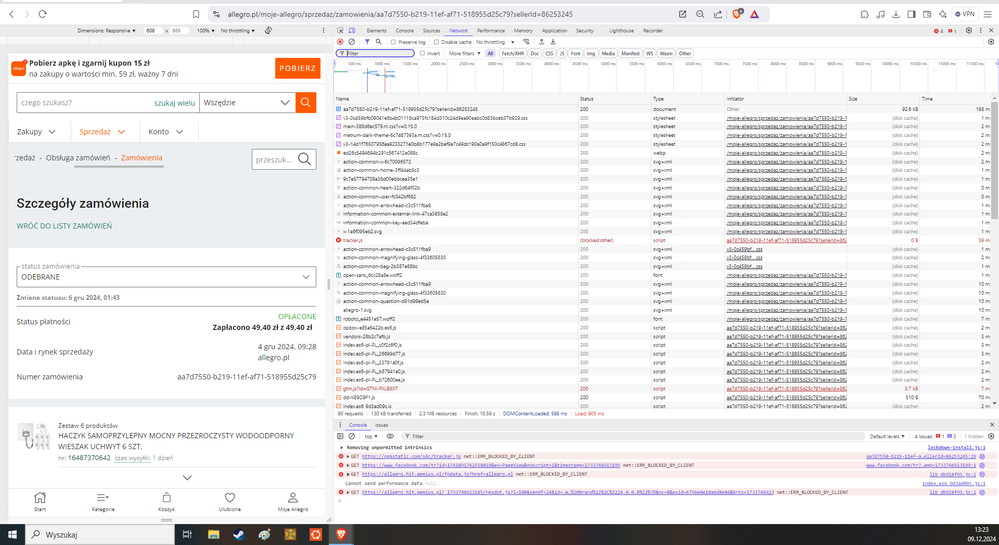Select the WS filter chip
The image size is (999, 545).
pyautogui.click(x=649, y=54)
